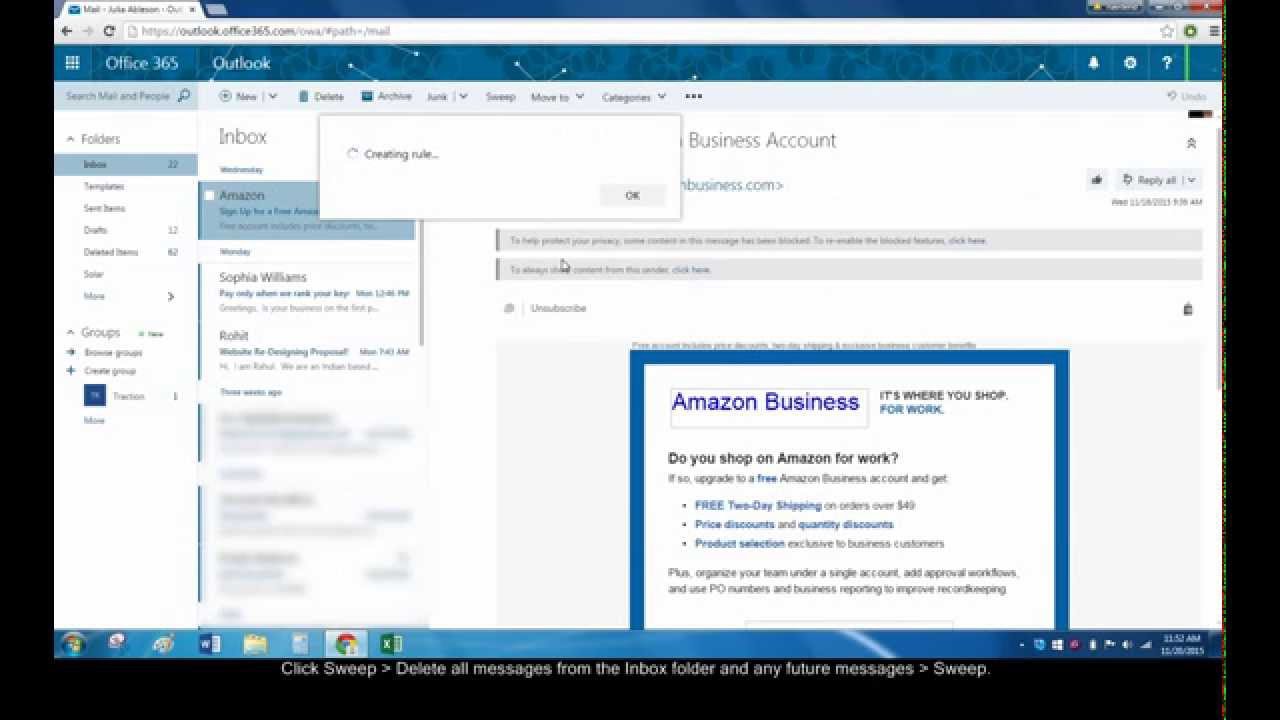Click the Delete trash icon in toolbar
The height and width of the screenshot is (720, 1280).
pyautogui.click(x=303, y=97)
